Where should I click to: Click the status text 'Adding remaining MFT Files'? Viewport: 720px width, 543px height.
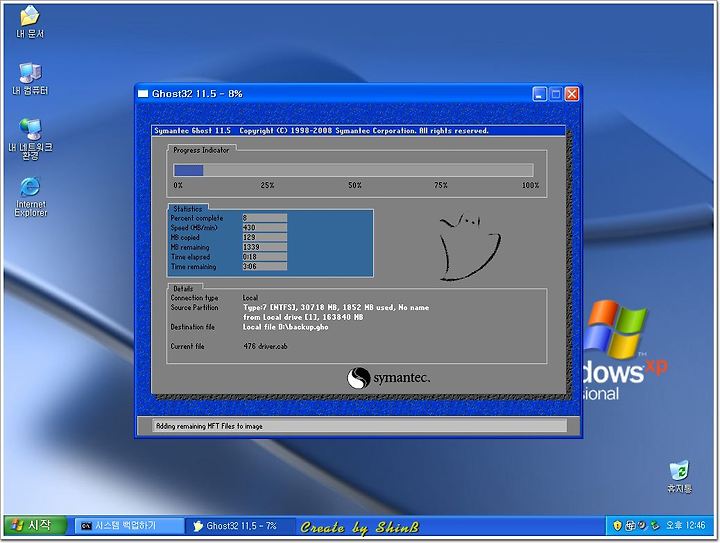click(x=209, y=426)
